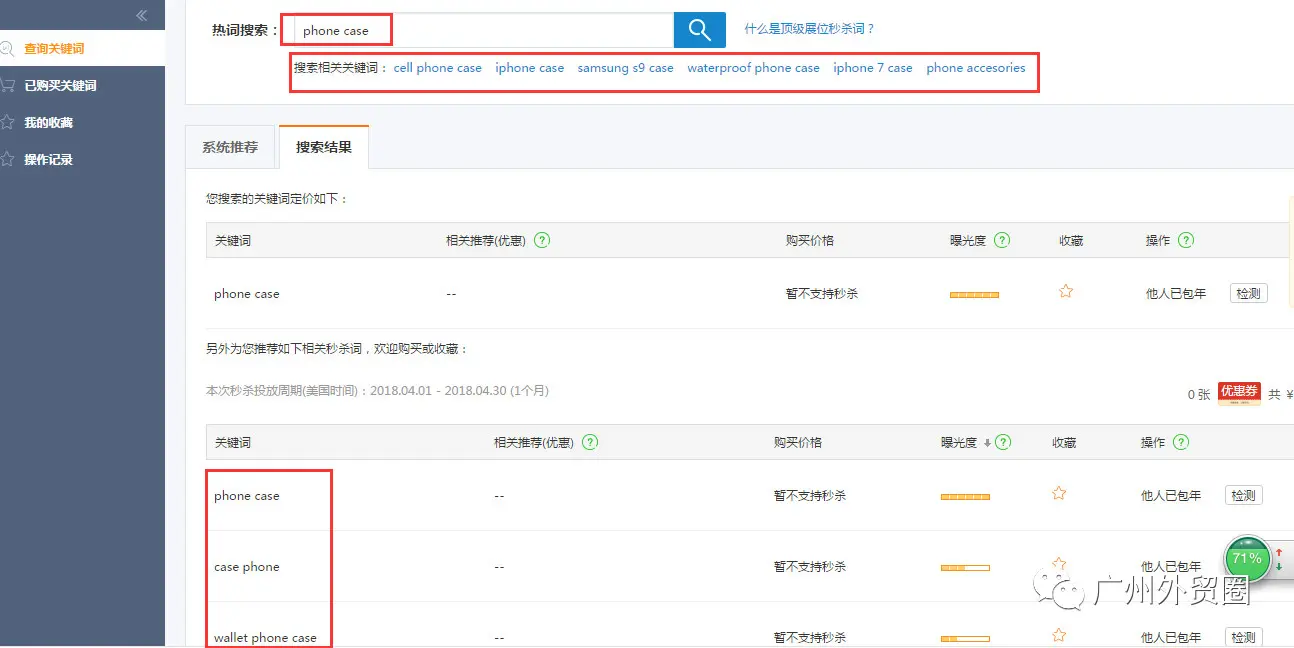This screenshot has width=1294, height=648.
Task: Click 检测 for phone case in recommended-keywords table
Action: (1243, 495)
